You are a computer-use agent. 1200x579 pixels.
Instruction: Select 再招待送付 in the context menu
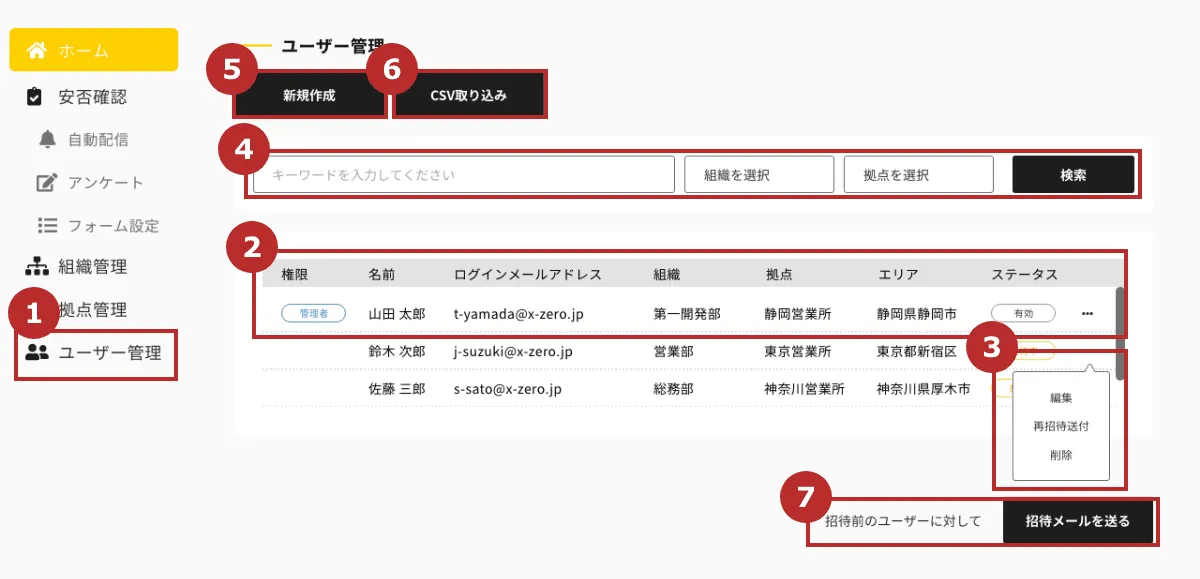[1063, 425]
